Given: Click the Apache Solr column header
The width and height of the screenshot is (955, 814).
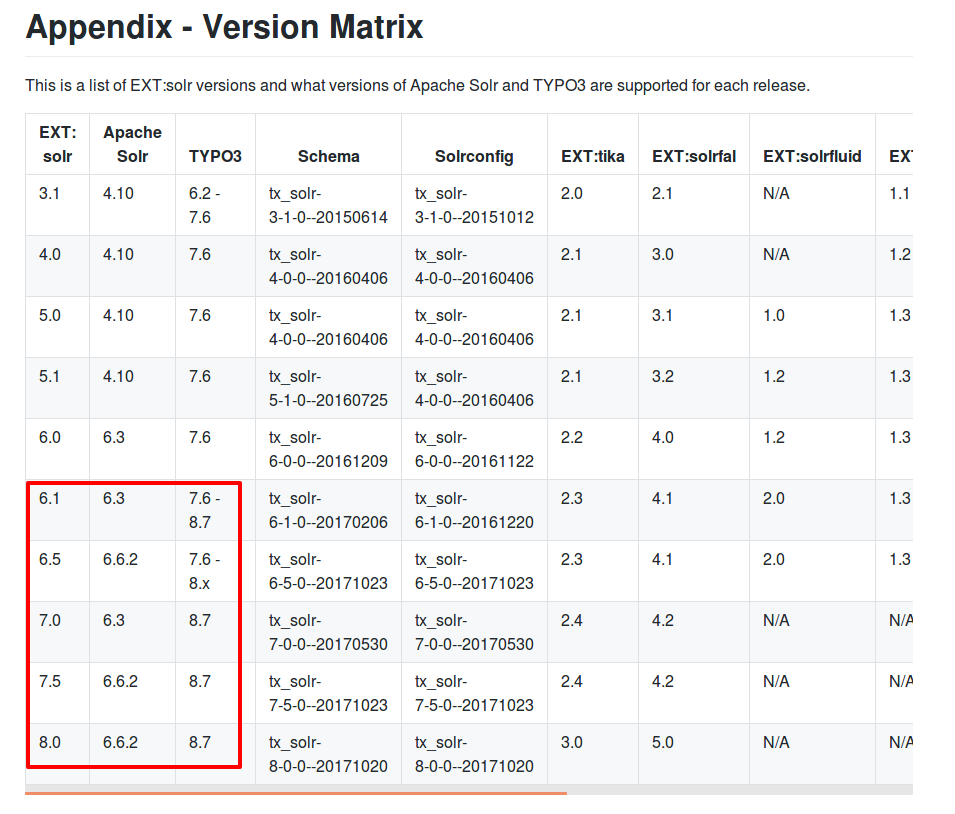Looking at the screenshot, I should [x=132, y=144].
